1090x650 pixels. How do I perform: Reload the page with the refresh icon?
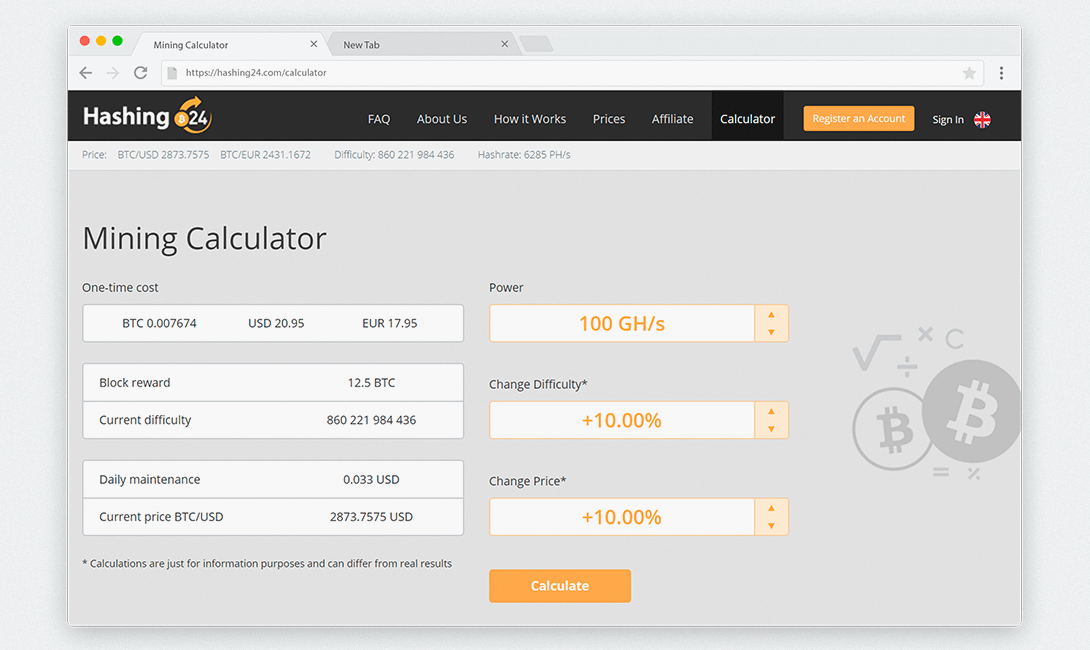[140, 73]
